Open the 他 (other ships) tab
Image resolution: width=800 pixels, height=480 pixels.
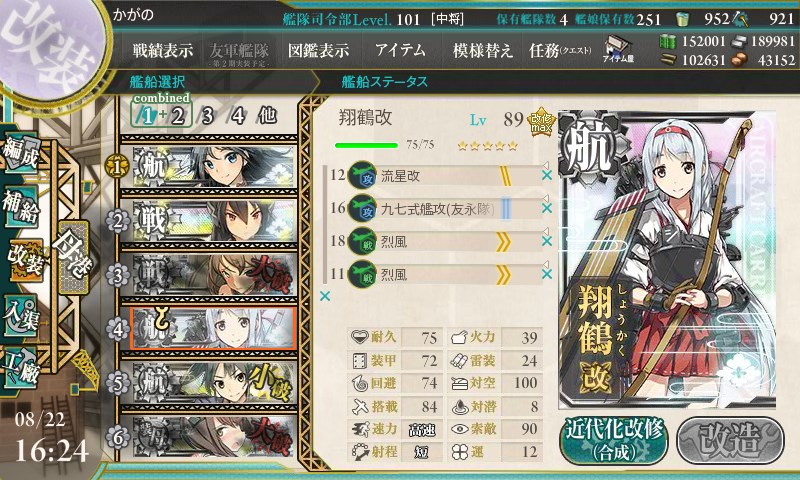click(267, 116)
